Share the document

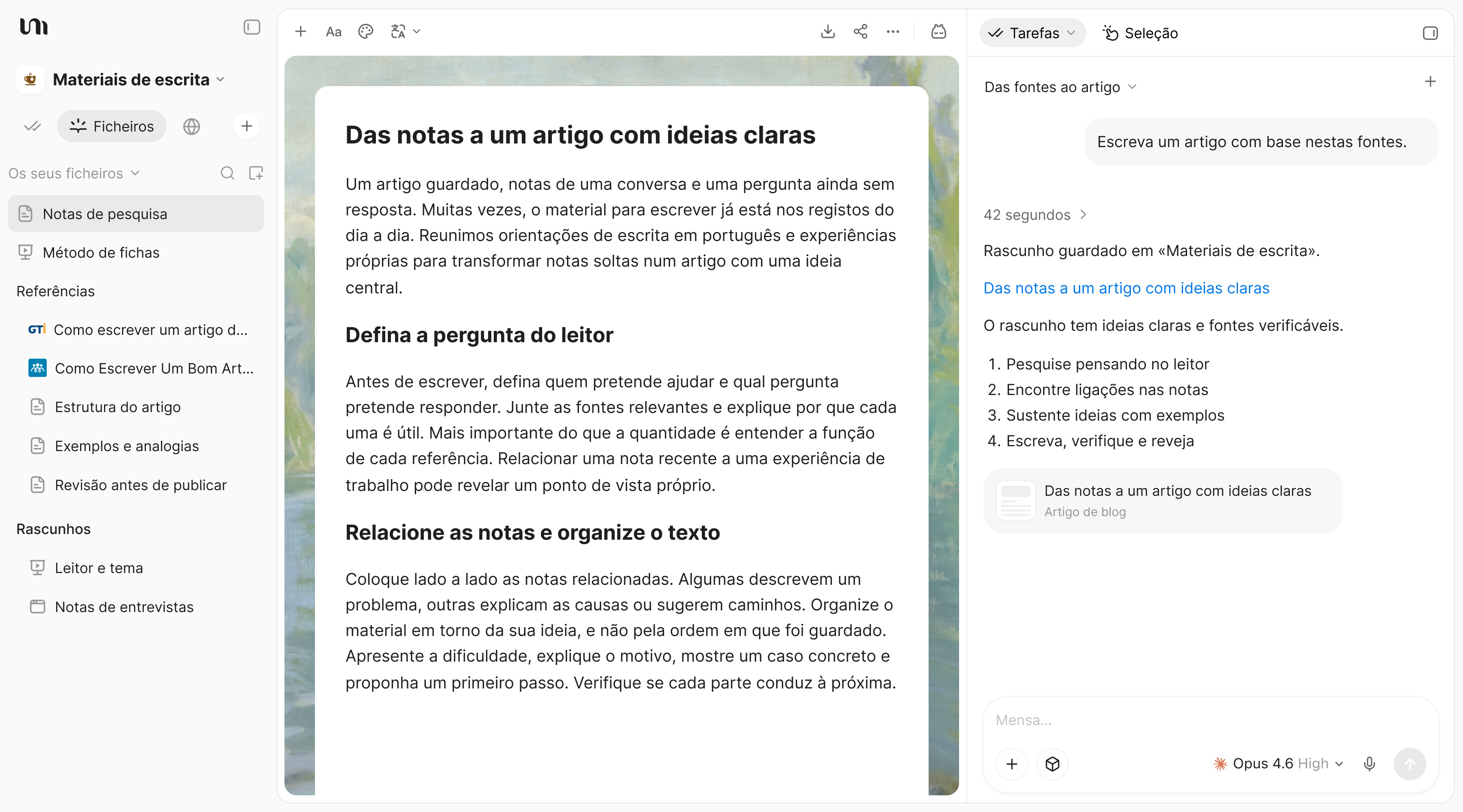[x=860, y=32]
